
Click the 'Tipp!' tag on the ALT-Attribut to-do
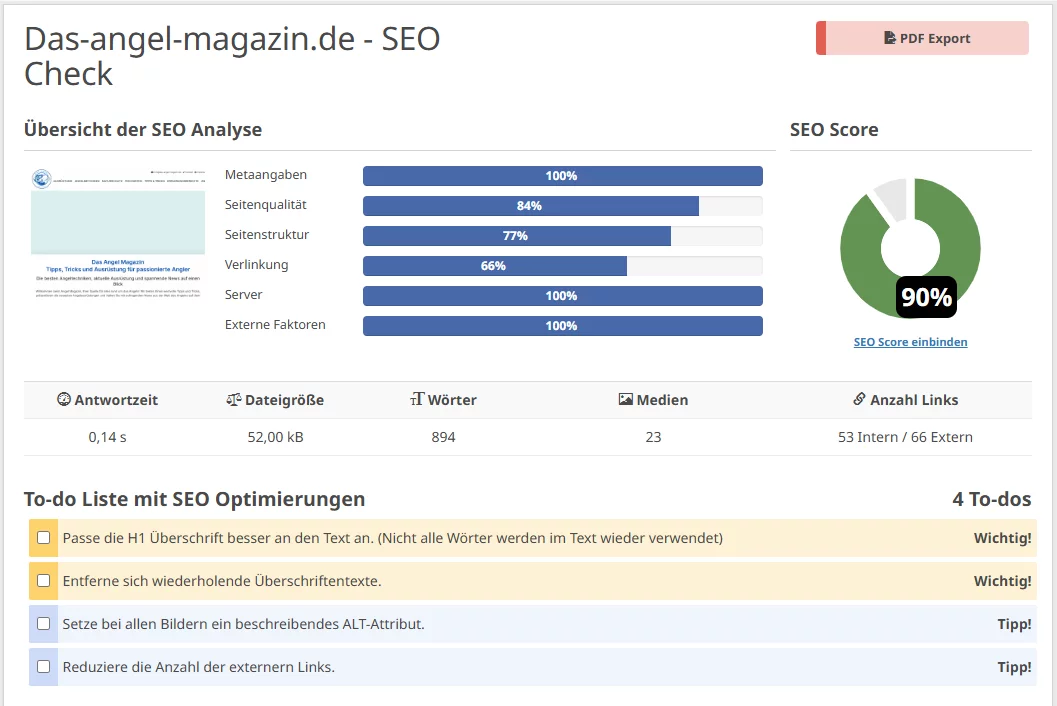point(1015,624)
